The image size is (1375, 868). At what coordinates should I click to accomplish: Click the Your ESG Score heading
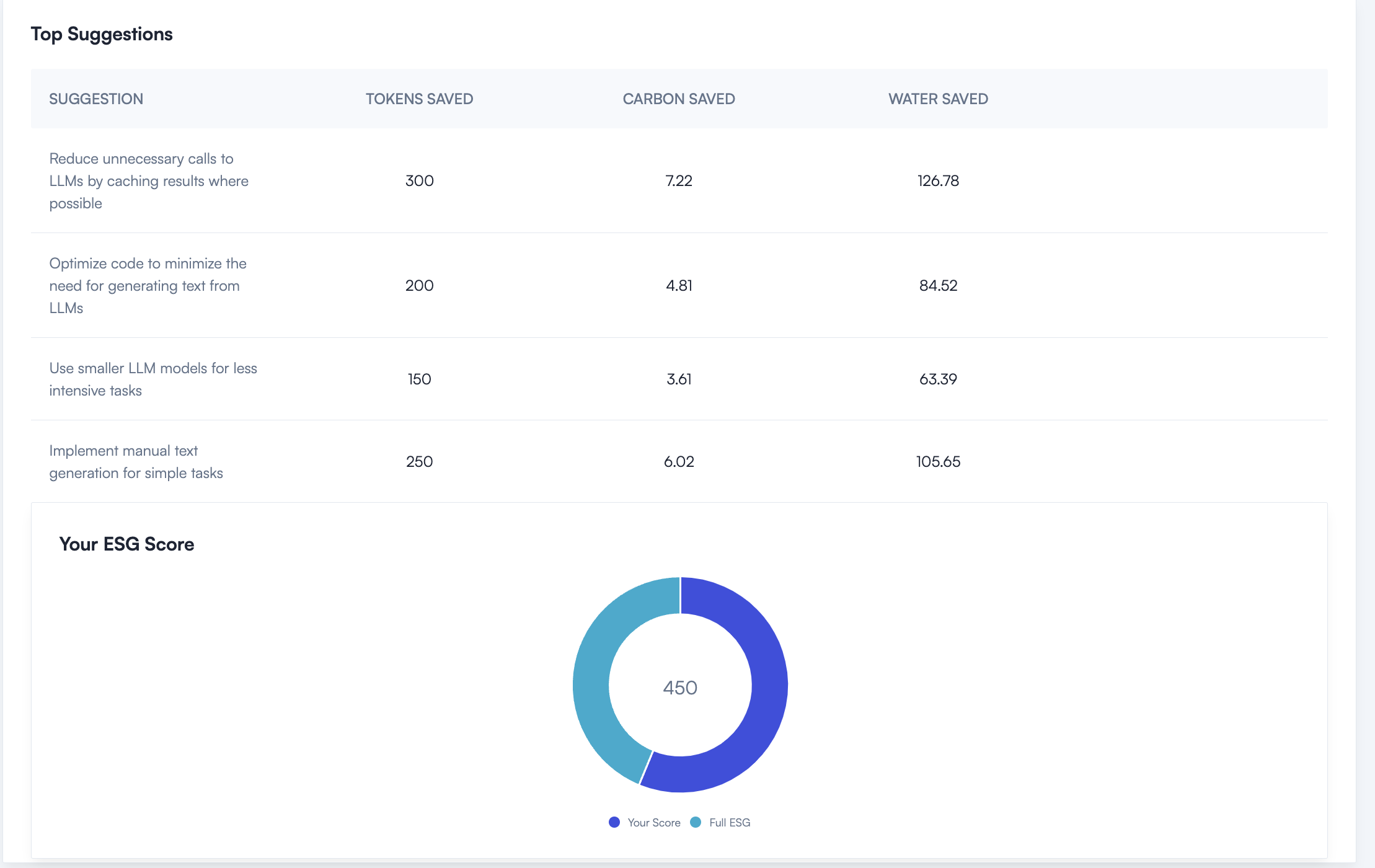coord(126,544)
